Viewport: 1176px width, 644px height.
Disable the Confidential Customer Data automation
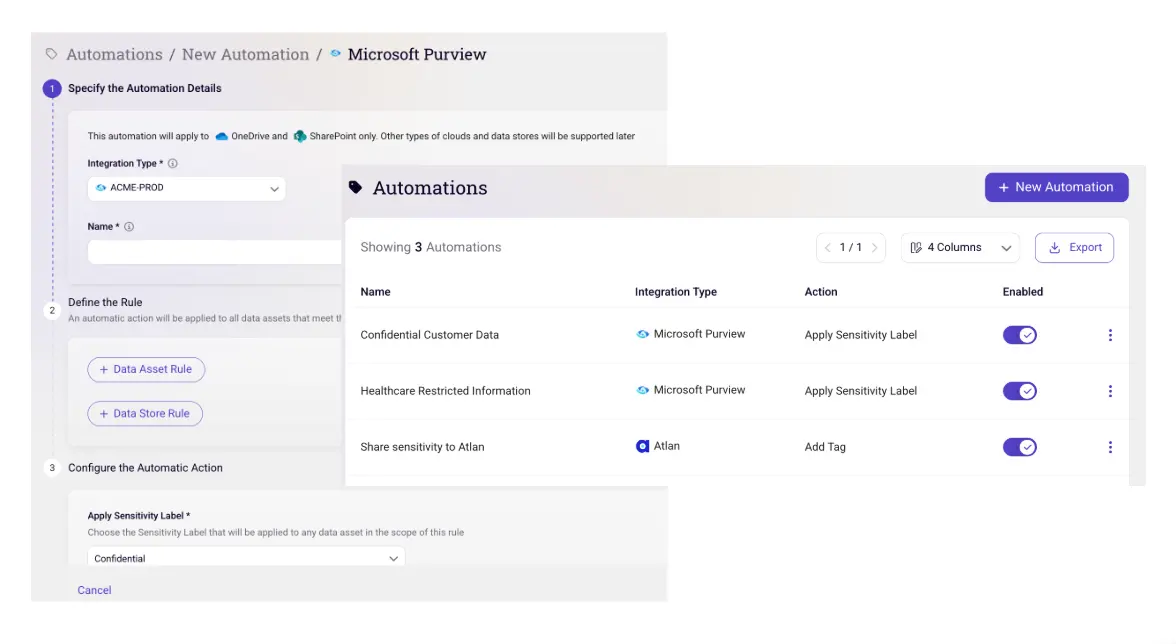[1020, 335]
